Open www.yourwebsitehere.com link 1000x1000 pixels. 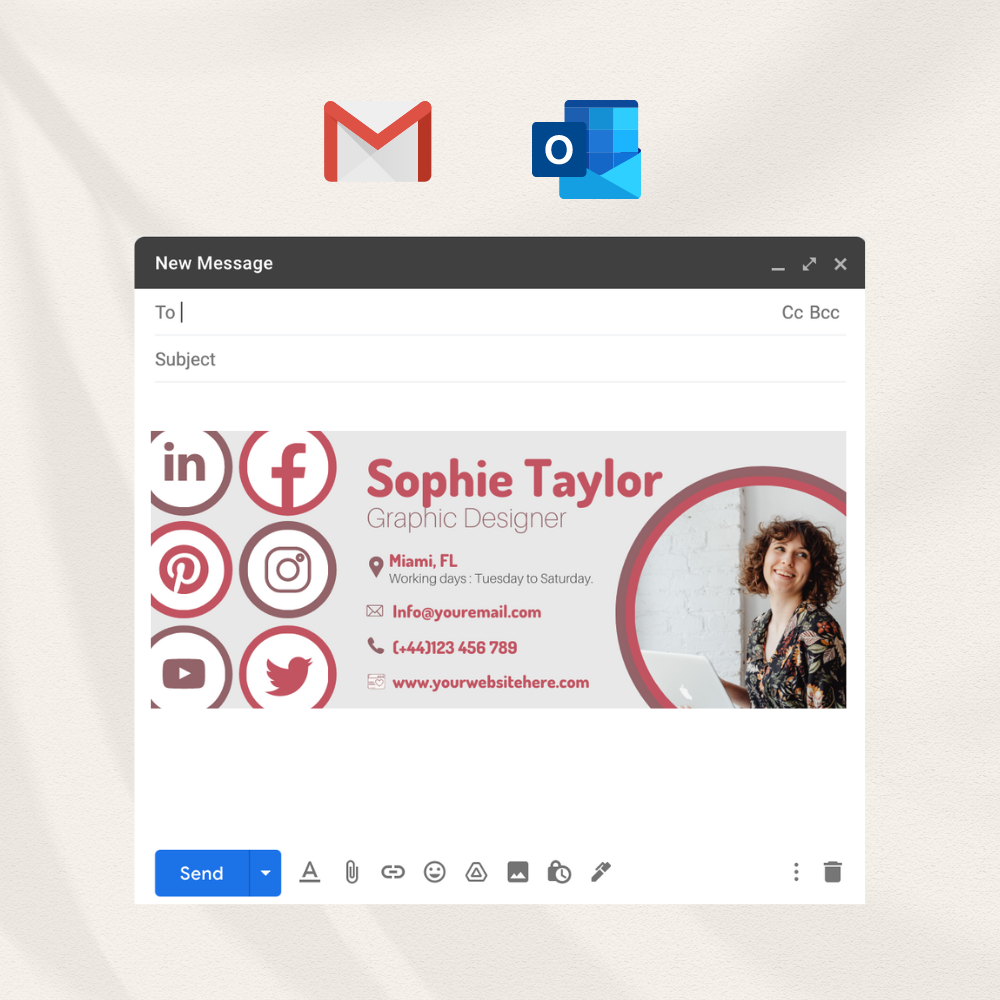[490, 682]
